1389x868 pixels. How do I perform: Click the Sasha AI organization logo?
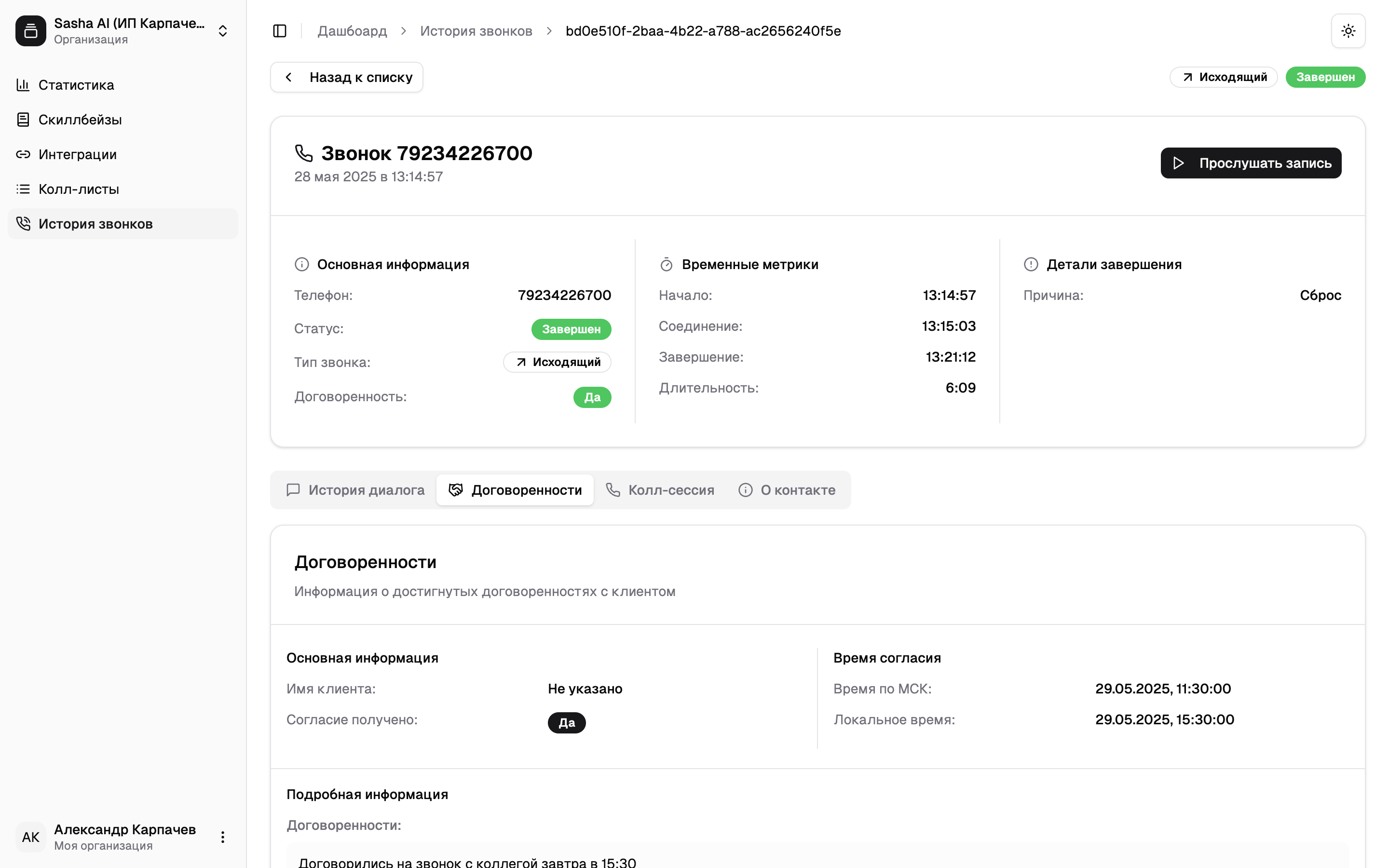[x=31, y=31]
